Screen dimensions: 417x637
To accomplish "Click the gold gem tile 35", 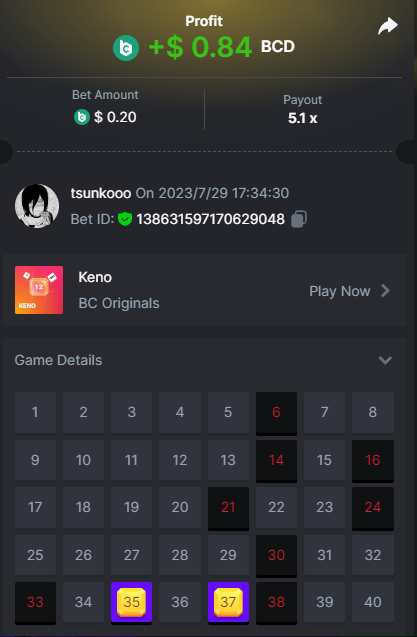I will point(131,602).
